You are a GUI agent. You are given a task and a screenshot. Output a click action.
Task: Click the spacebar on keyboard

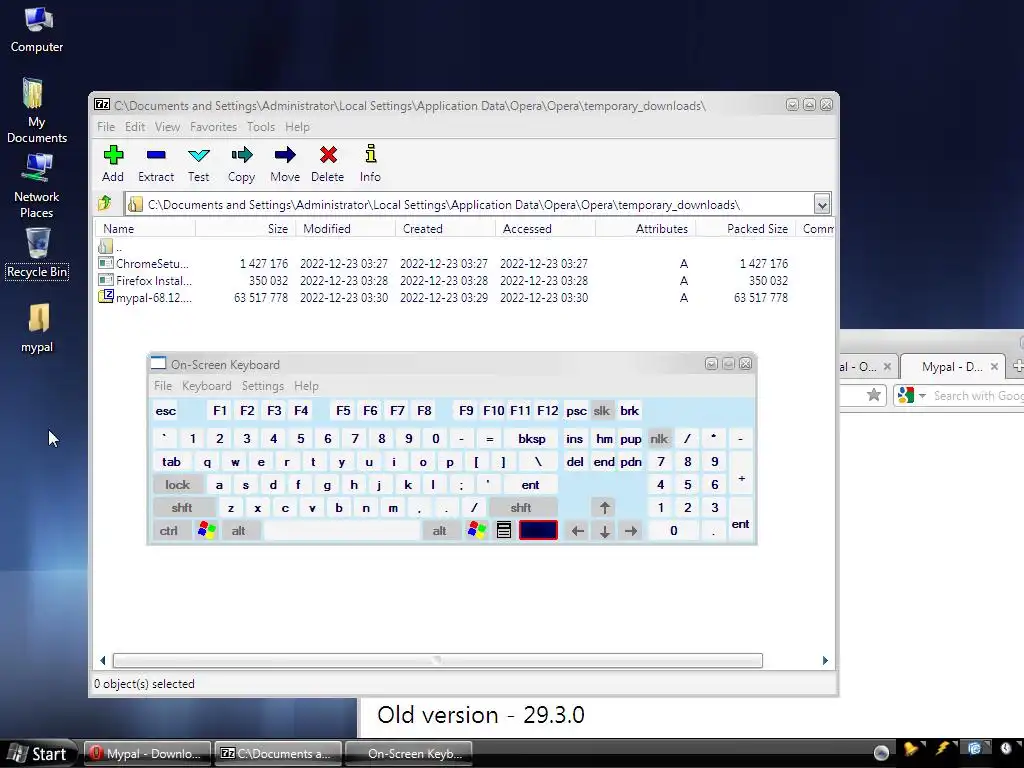pyautogui.click(x=342, y=531)
